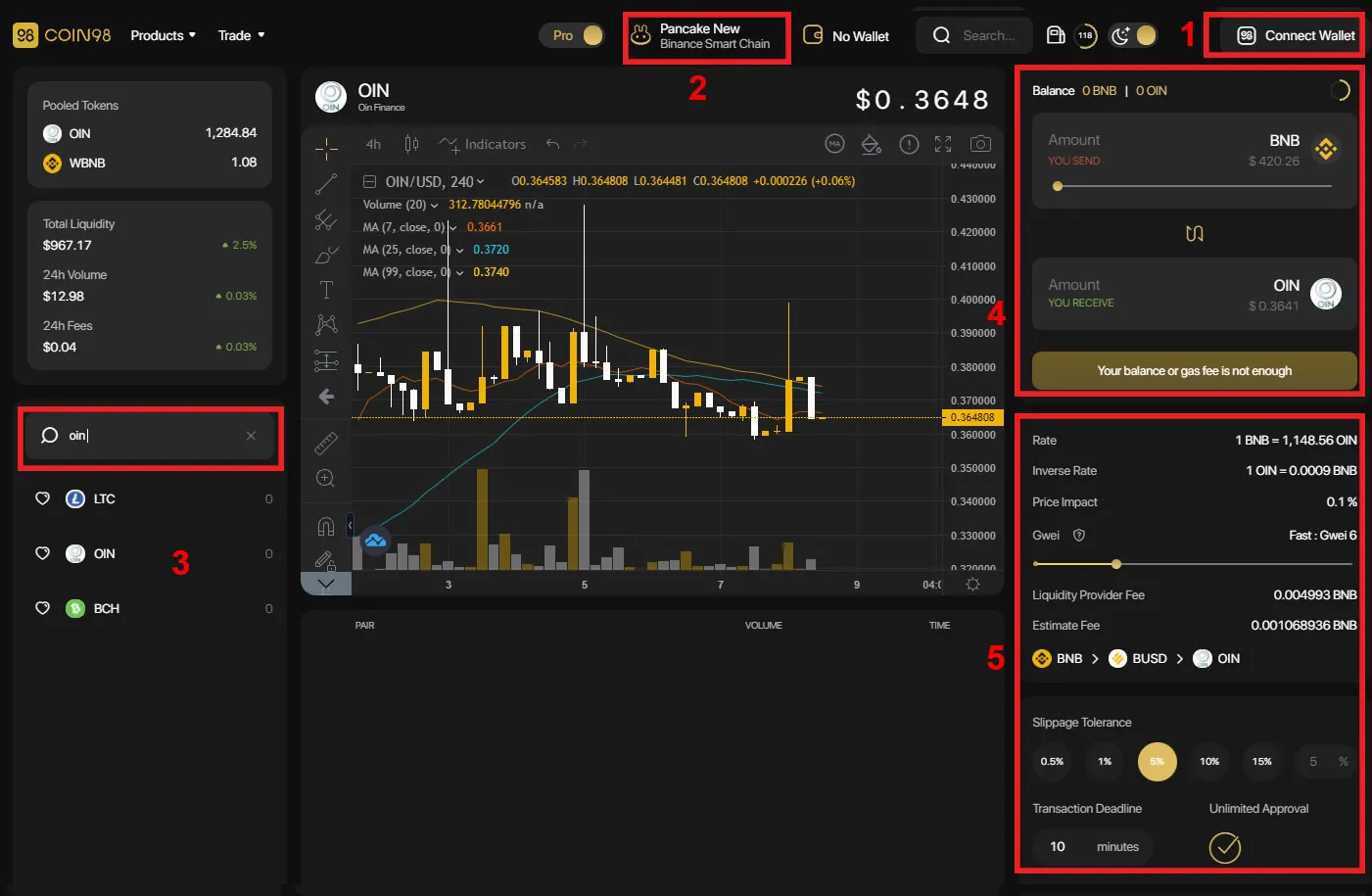Click the left-arrow handle beside magnet tool
Viewport: 1372px width, 896px height.
tap(350, 526)
